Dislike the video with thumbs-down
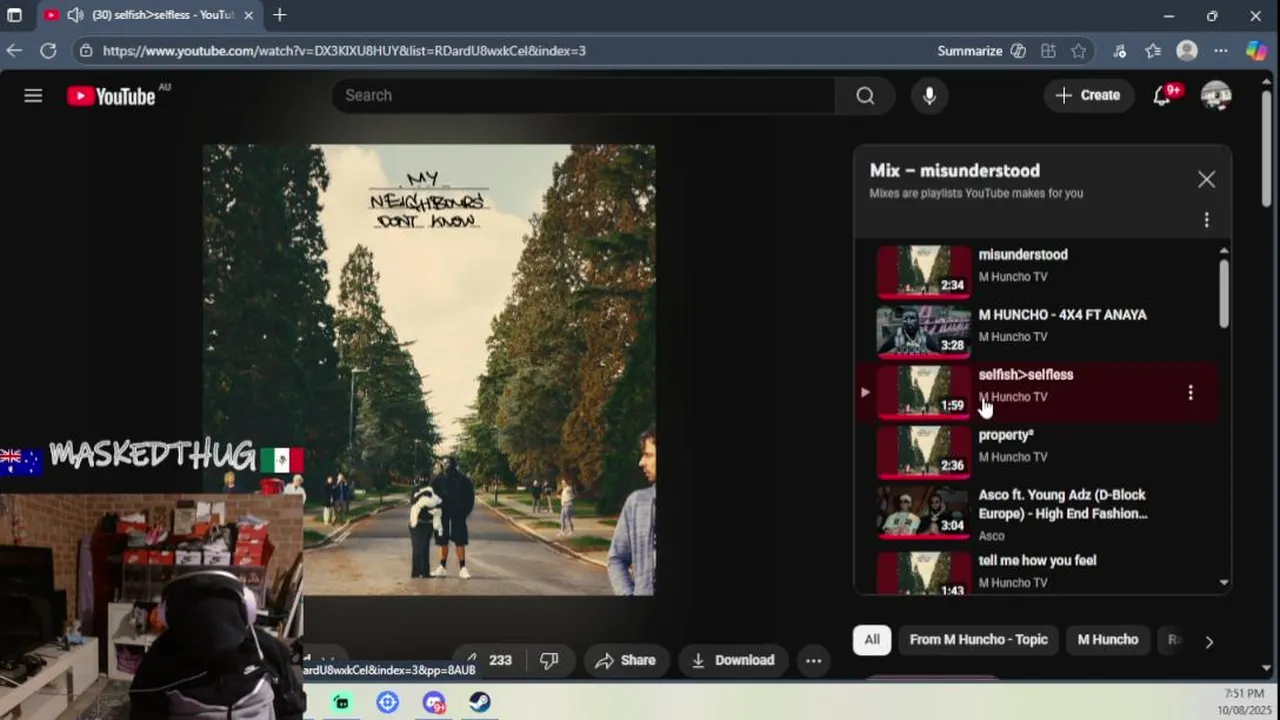Image resolution: width=1280 pixels, height=720 pixels. pyautogui.click(x=549, y=660)
